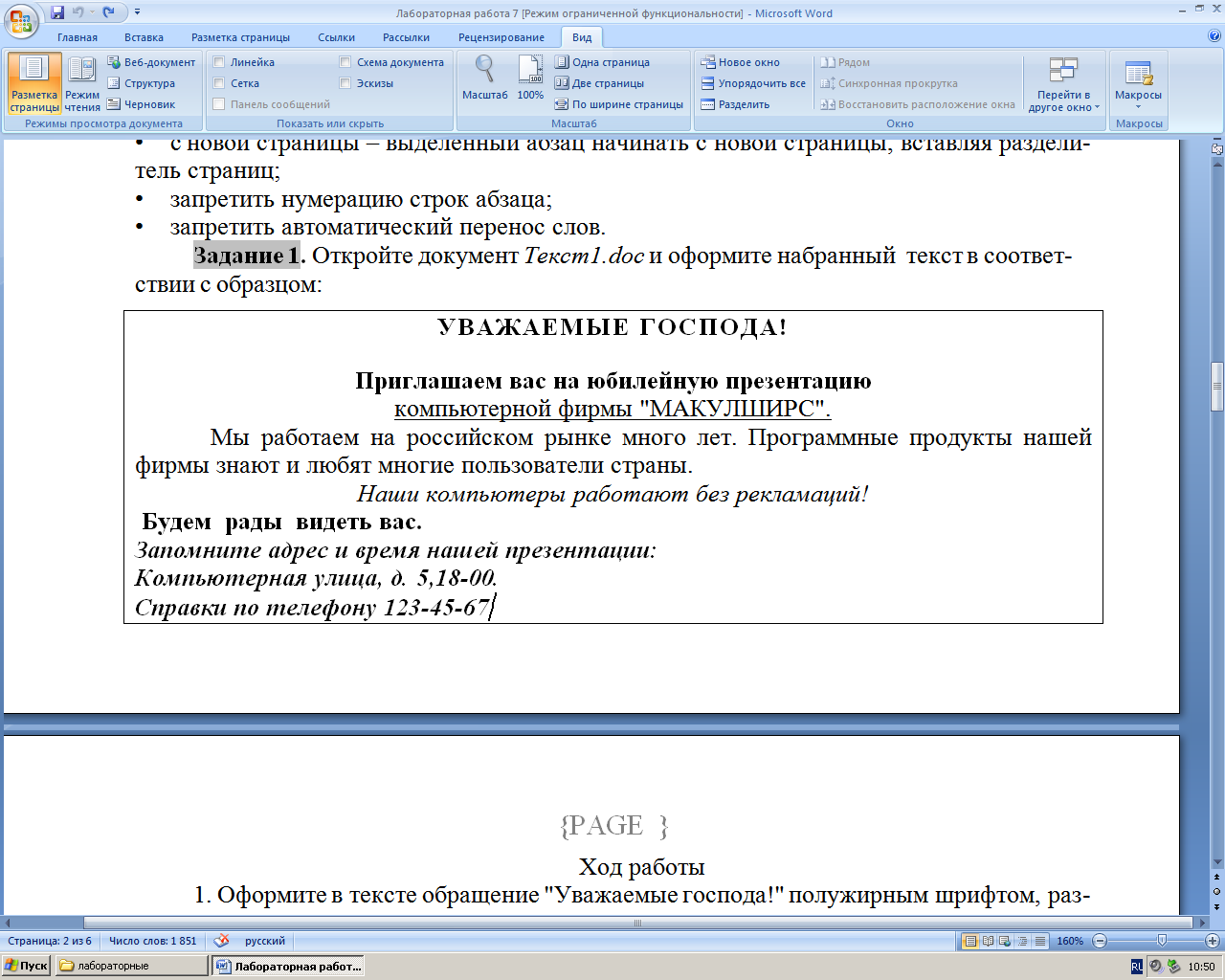Click the zoom slider handle

click(1162, 941)
